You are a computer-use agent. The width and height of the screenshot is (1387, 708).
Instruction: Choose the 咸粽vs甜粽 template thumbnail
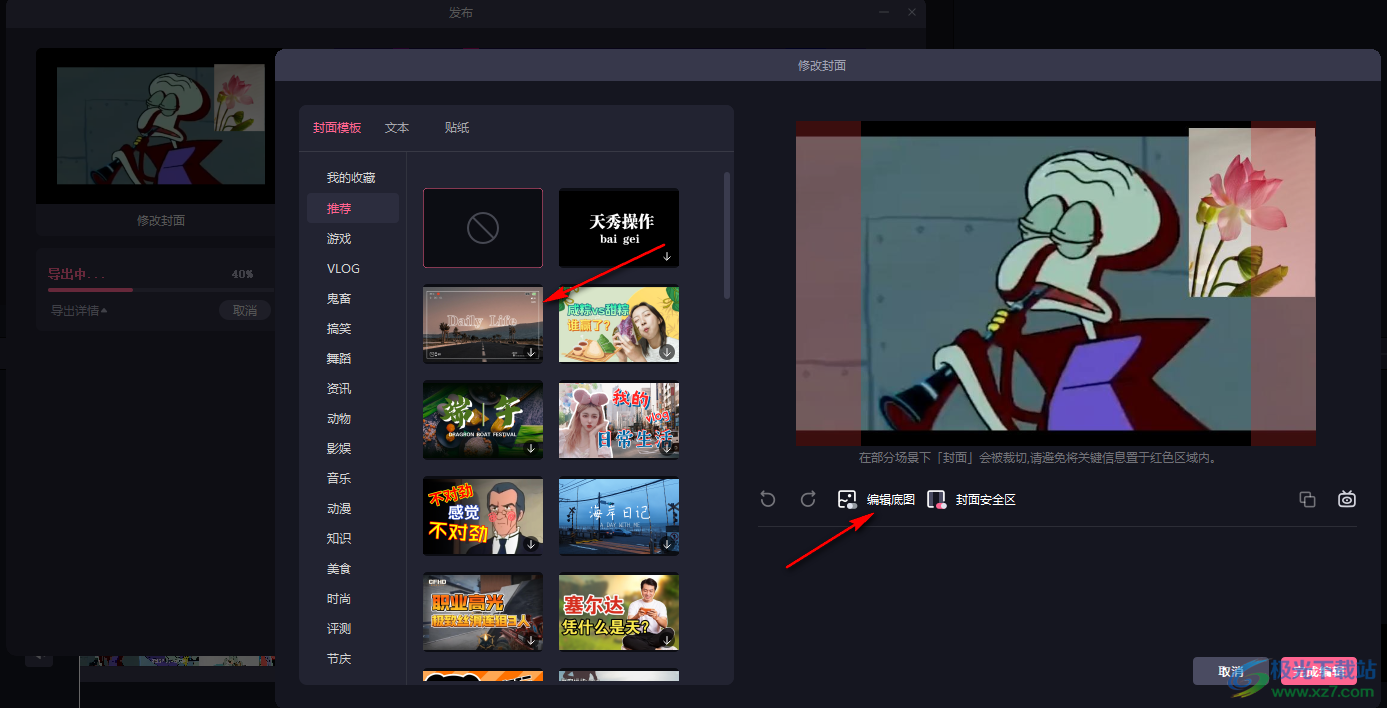(619, 324)
